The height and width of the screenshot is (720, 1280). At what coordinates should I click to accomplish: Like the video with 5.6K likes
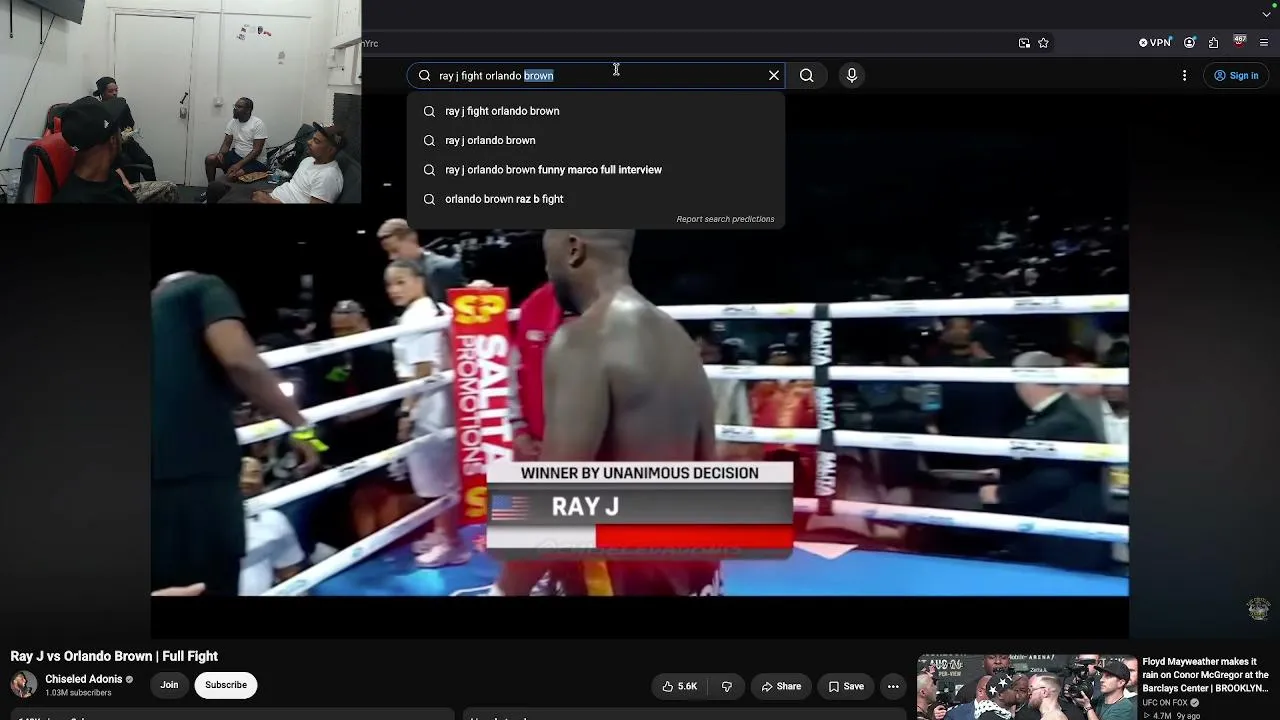679,686
